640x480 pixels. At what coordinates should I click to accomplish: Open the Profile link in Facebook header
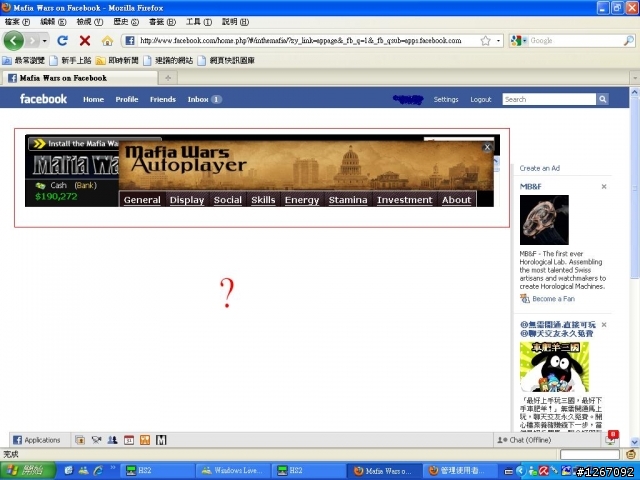127,99
